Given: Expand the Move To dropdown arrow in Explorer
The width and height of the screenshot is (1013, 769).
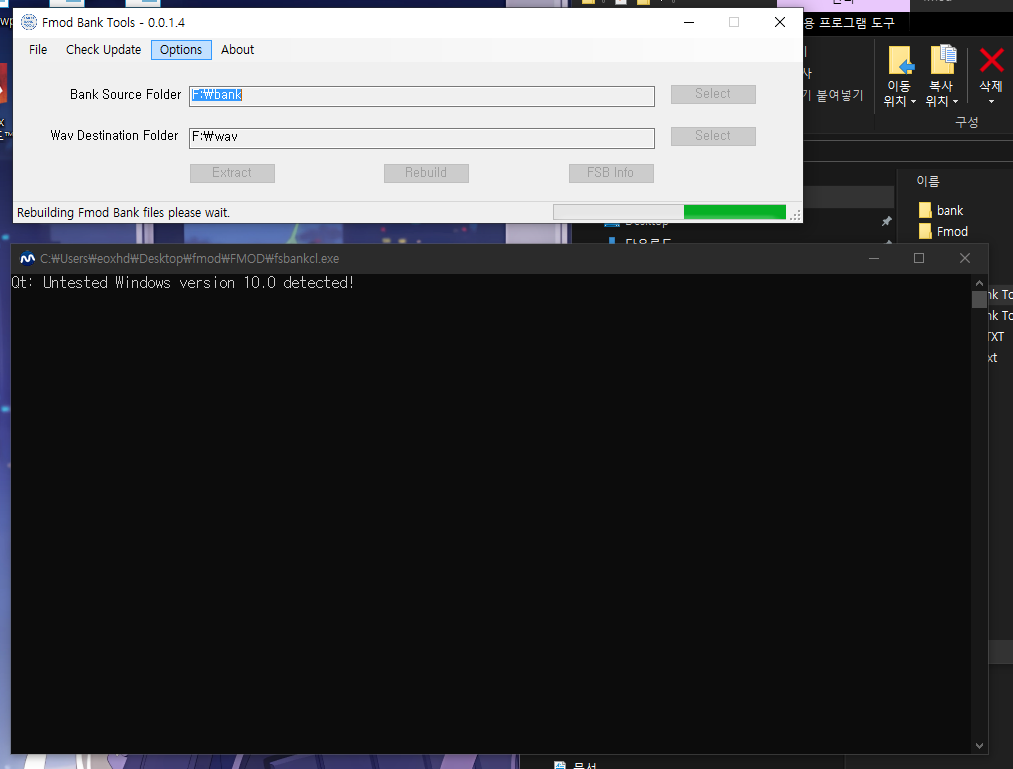Looking at the screenshot, I should (913, 101).
